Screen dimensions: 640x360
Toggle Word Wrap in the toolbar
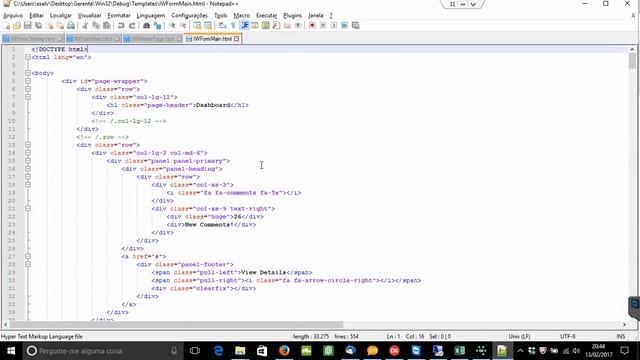coord(222,26)
